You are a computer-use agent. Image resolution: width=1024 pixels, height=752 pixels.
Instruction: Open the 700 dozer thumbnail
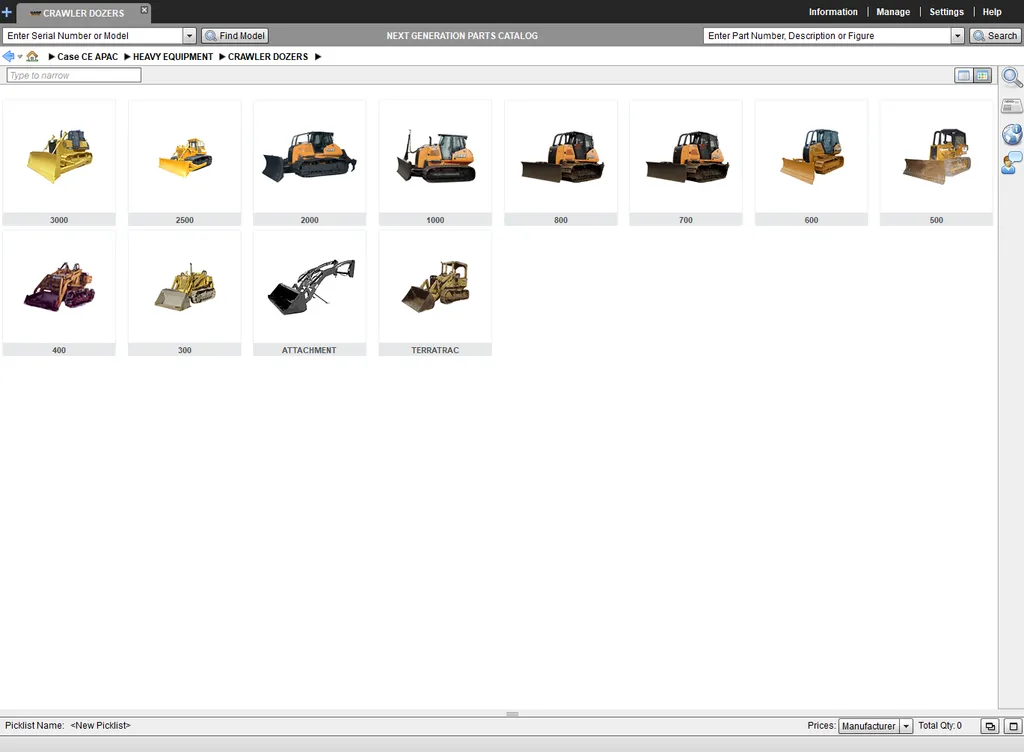(x=686, y=163)
